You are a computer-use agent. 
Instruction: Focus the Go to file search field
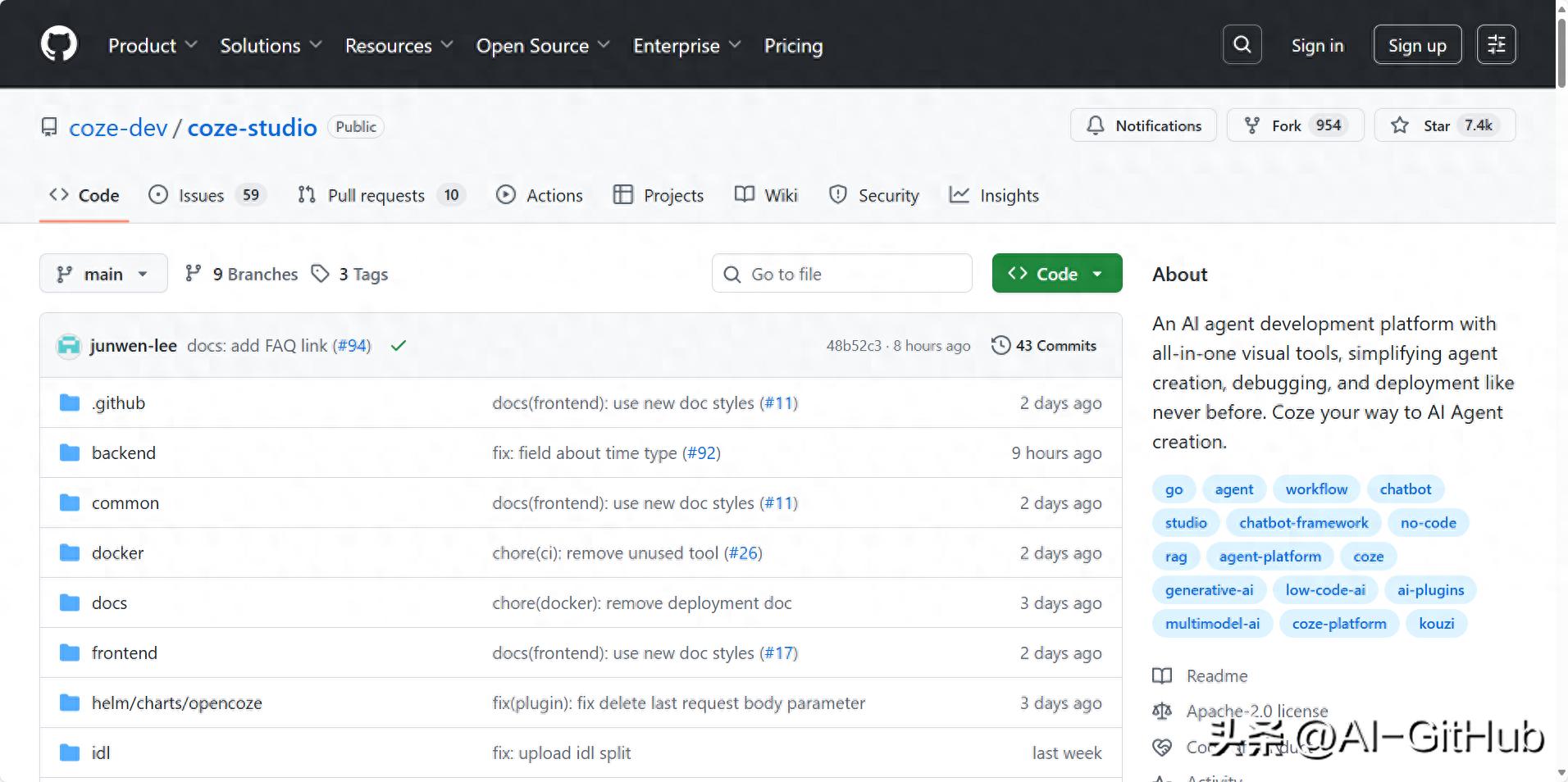tap(842, 274)
